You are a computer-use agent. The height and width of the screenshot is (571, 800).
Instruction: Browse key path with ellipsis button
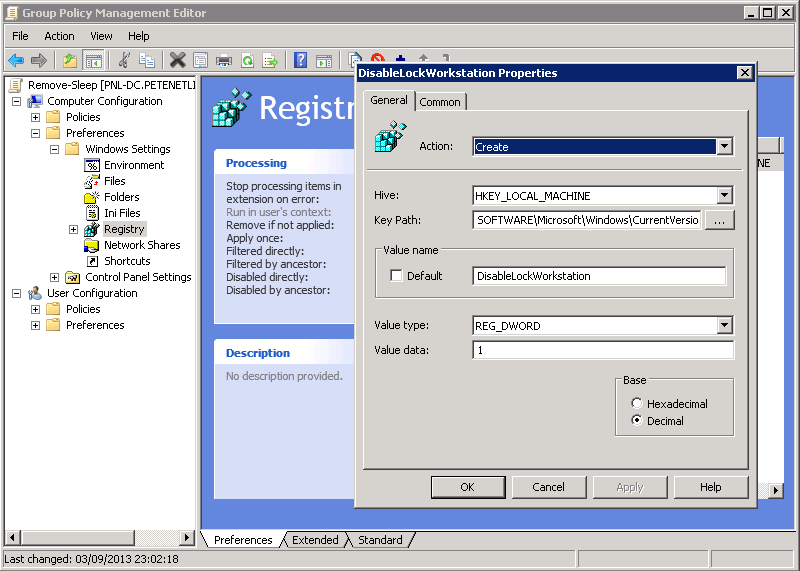719,220
